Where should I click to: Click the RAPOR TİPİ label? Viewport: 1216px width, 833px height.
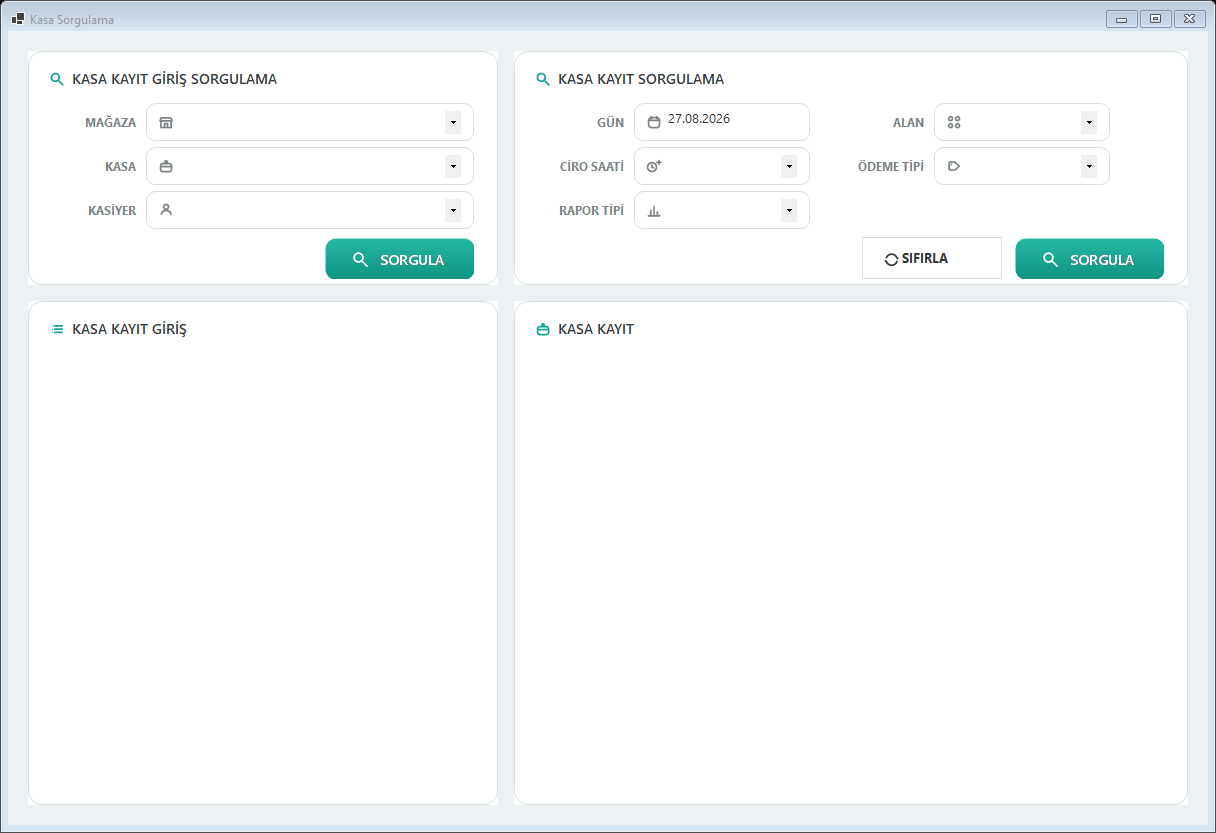pos(592,210)
